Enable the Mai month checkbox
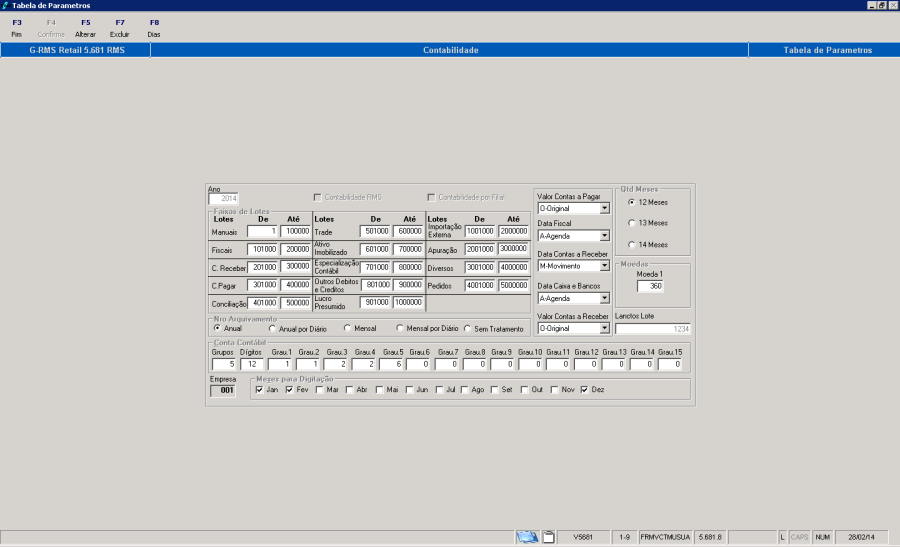The height and width of the screenshot is (547, 900). (379, 389)
